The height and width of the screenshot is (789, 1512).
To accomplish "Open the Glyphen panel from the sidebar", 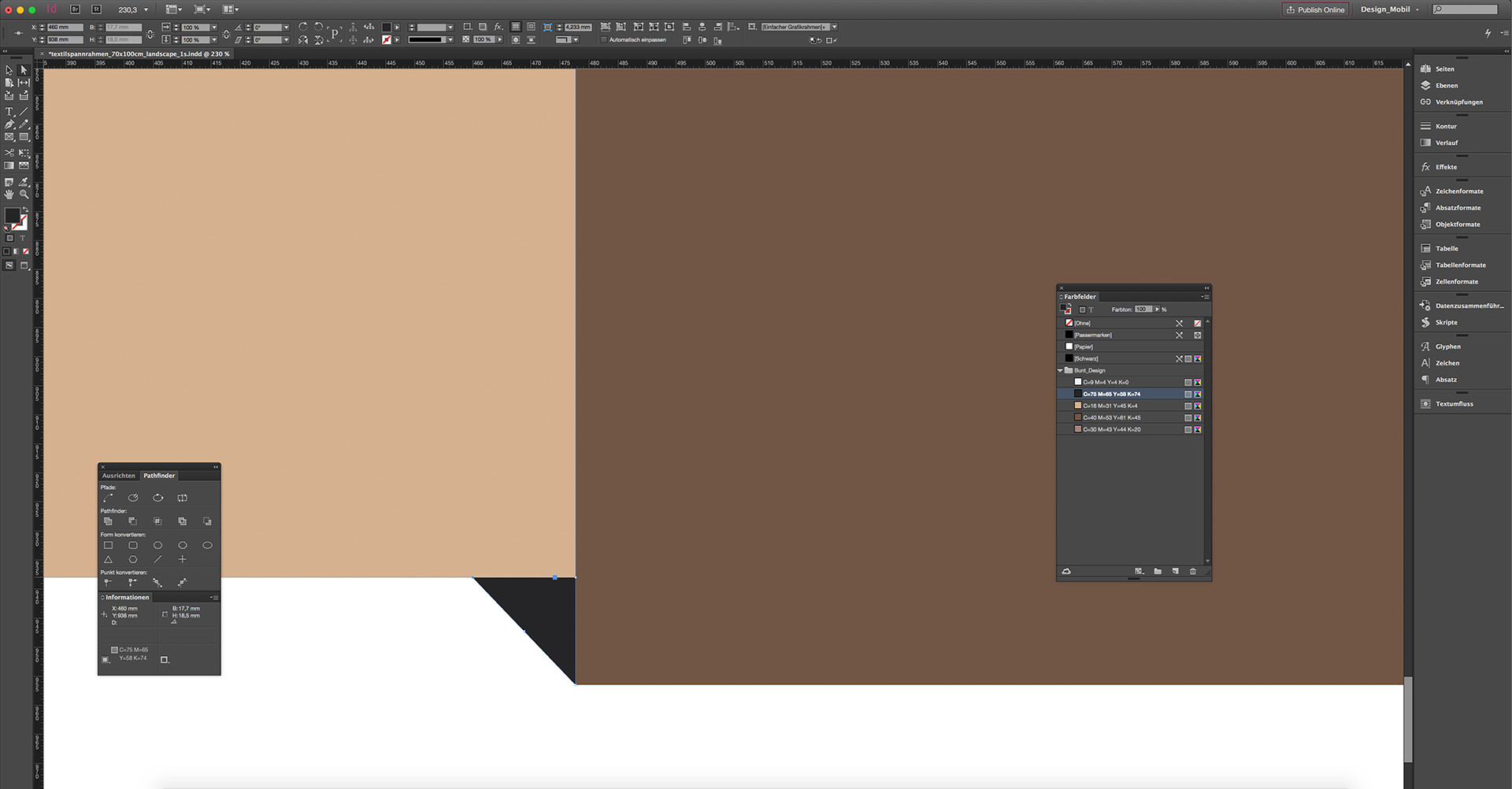I will [1447, 346].
